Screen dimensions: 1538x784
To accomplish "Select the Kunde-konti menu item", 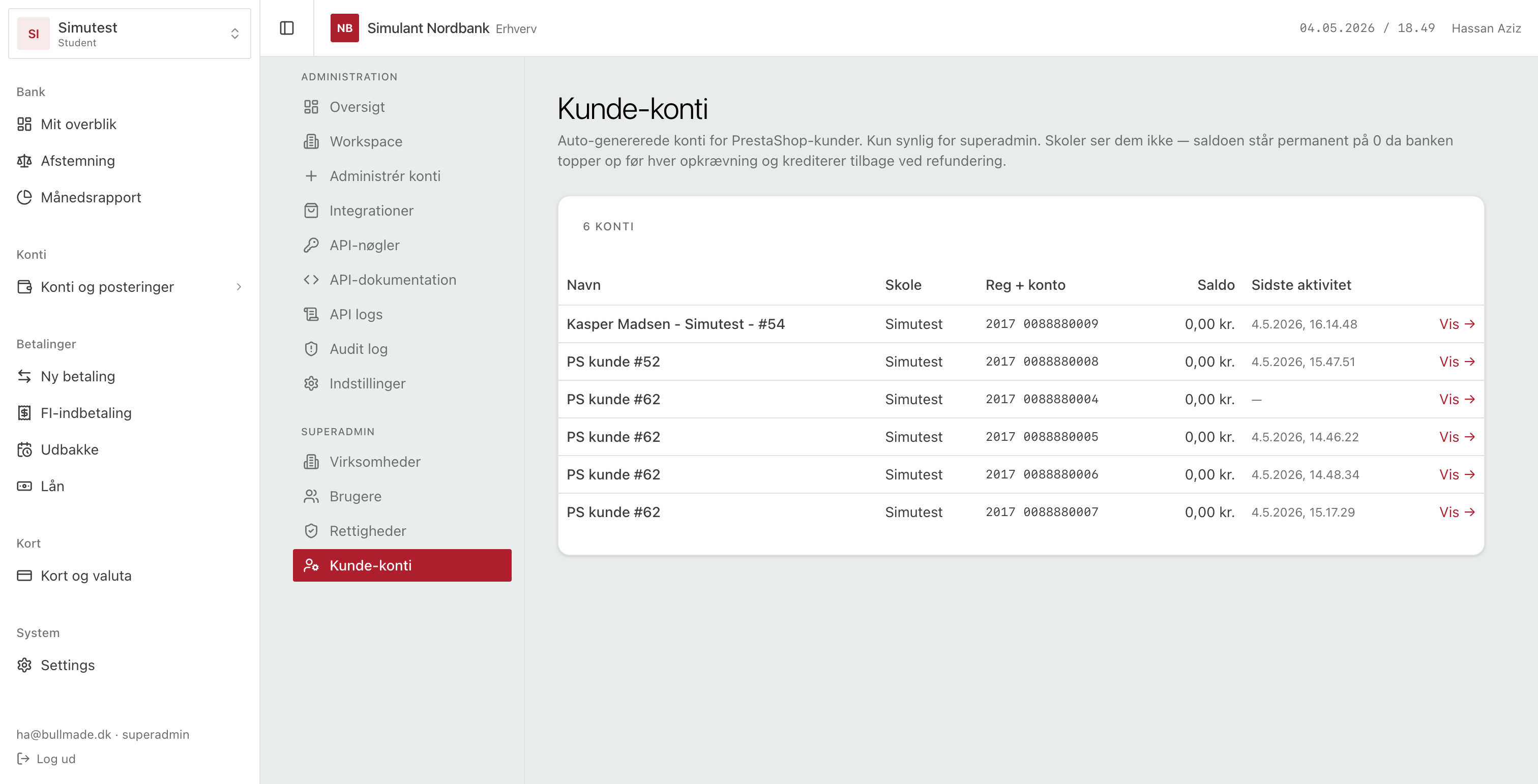I will [x=402, y=565].
